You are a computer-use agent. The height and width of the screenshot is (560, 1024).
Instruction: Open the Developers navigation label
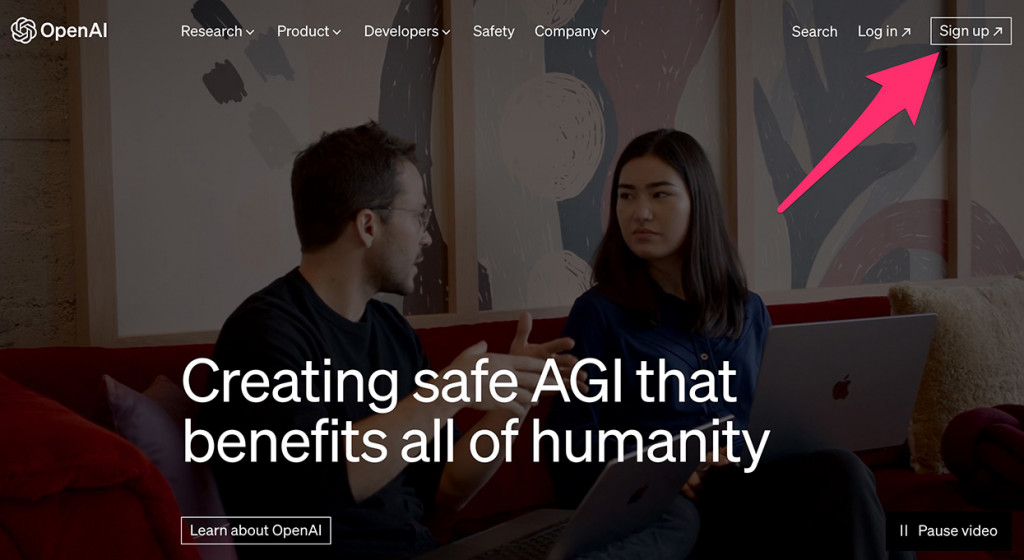pyautogui.click(x=401, y=31)
